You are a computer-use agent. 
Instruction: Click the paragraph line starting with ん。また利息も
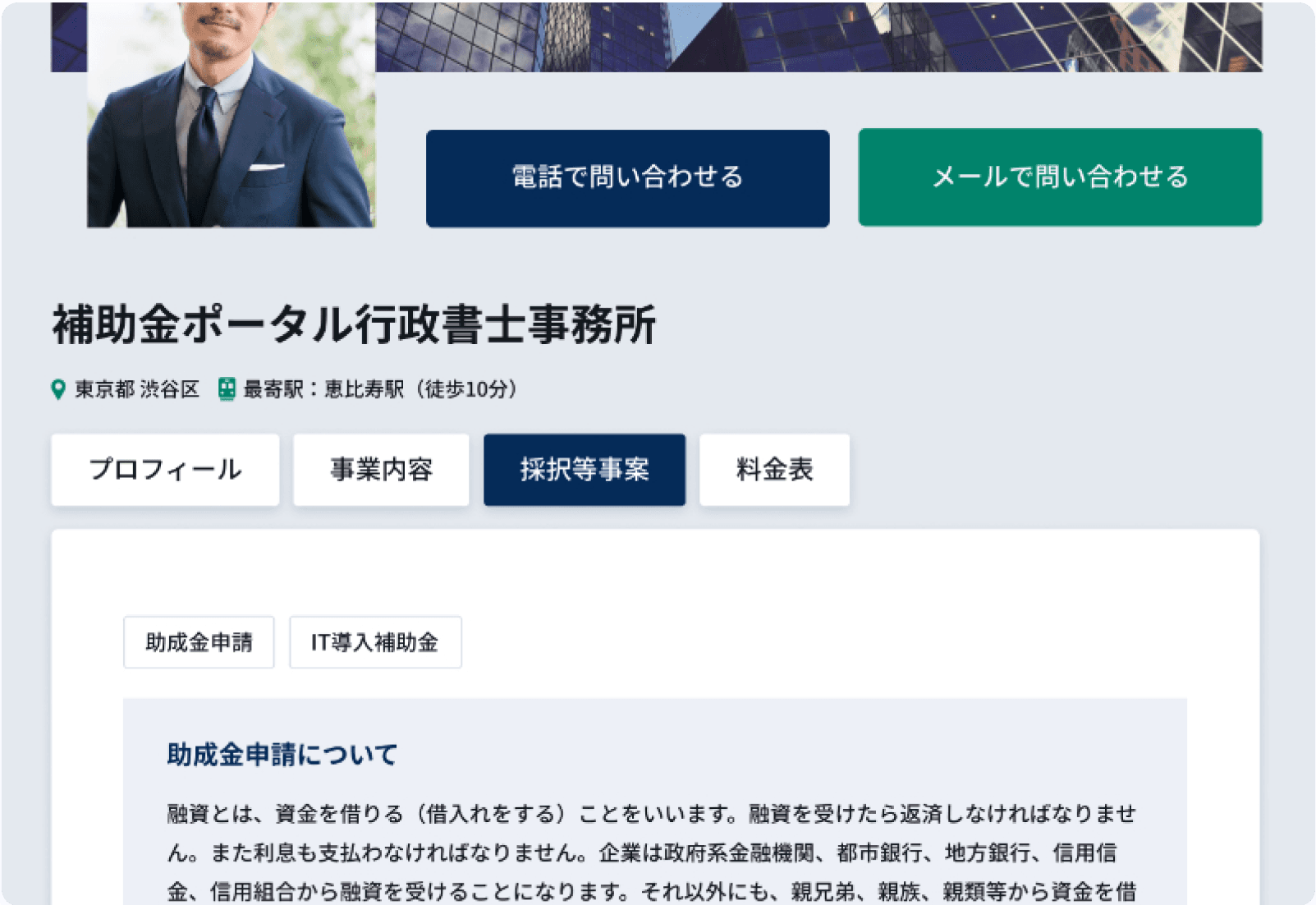click(641, 853)
